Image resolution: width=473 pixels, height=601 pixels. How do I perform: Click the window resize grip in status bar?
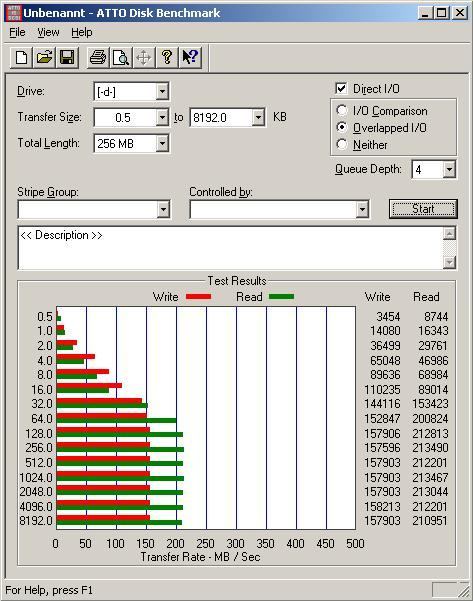click(x=464, y=591)
